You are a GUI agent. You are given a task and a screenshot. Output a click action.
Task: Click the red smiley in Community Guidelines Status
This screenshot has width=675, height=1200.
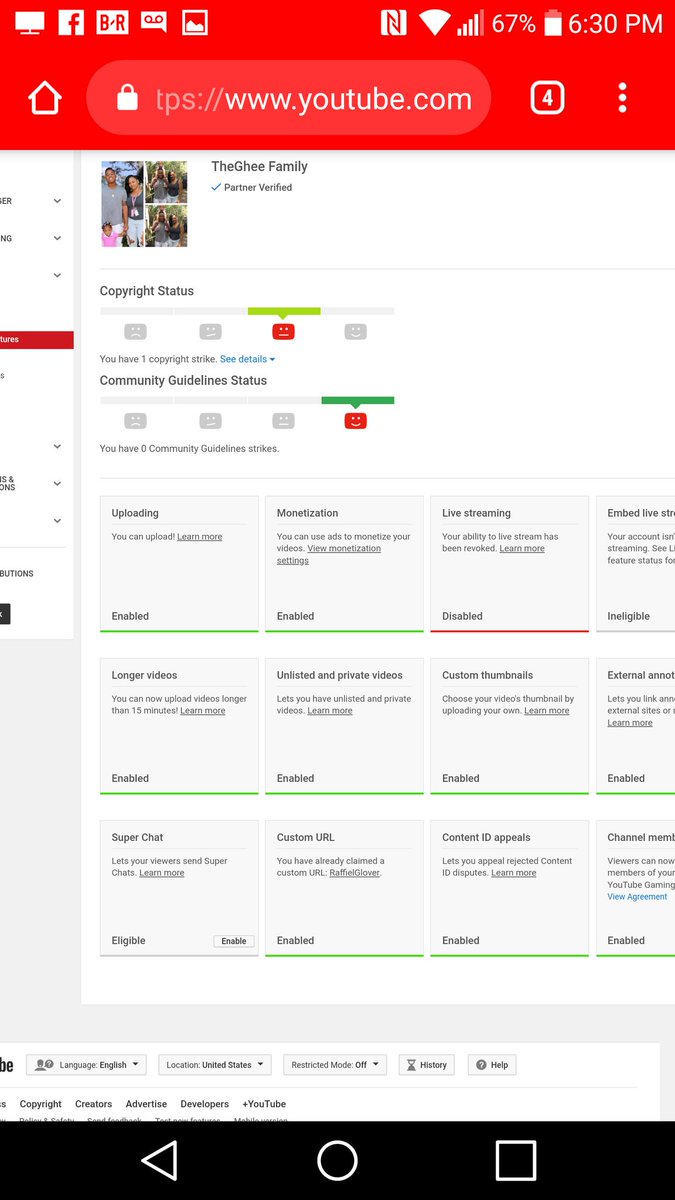pyautogui.click(x=355, y=421)
